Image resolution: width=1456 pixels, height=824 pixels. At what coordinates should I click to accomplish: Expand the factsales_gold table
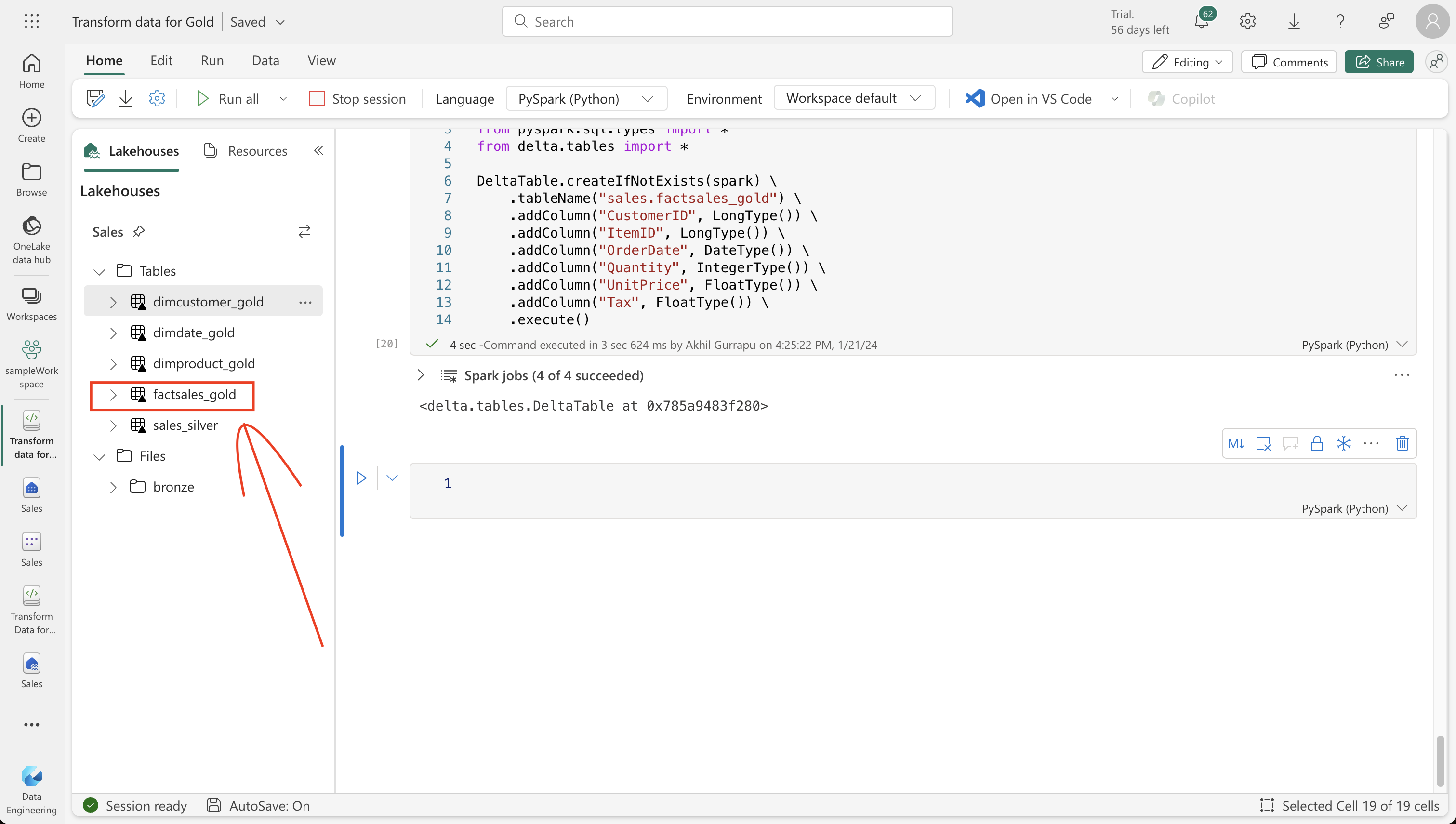[113, 395]
